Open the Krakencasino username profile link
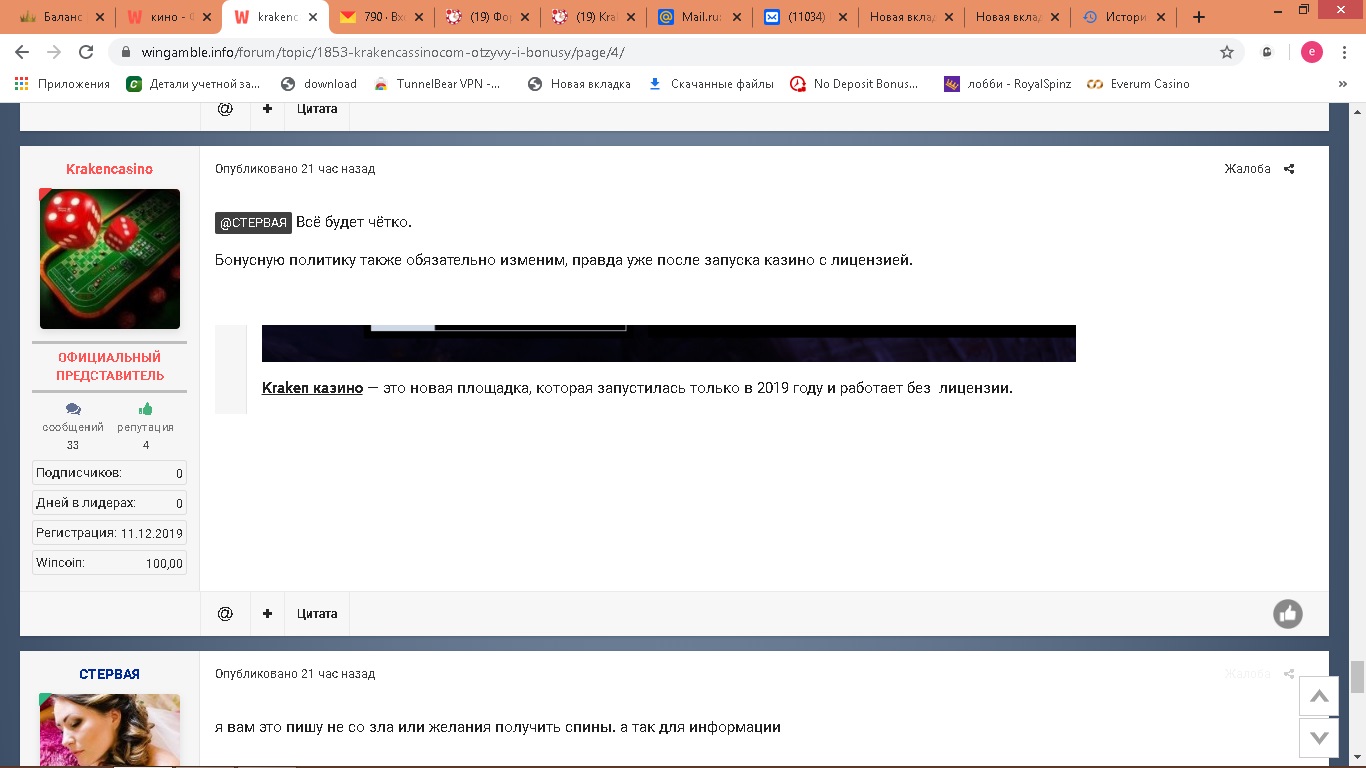The width and height of the screenshot is (1366, 768). (110, 169)
